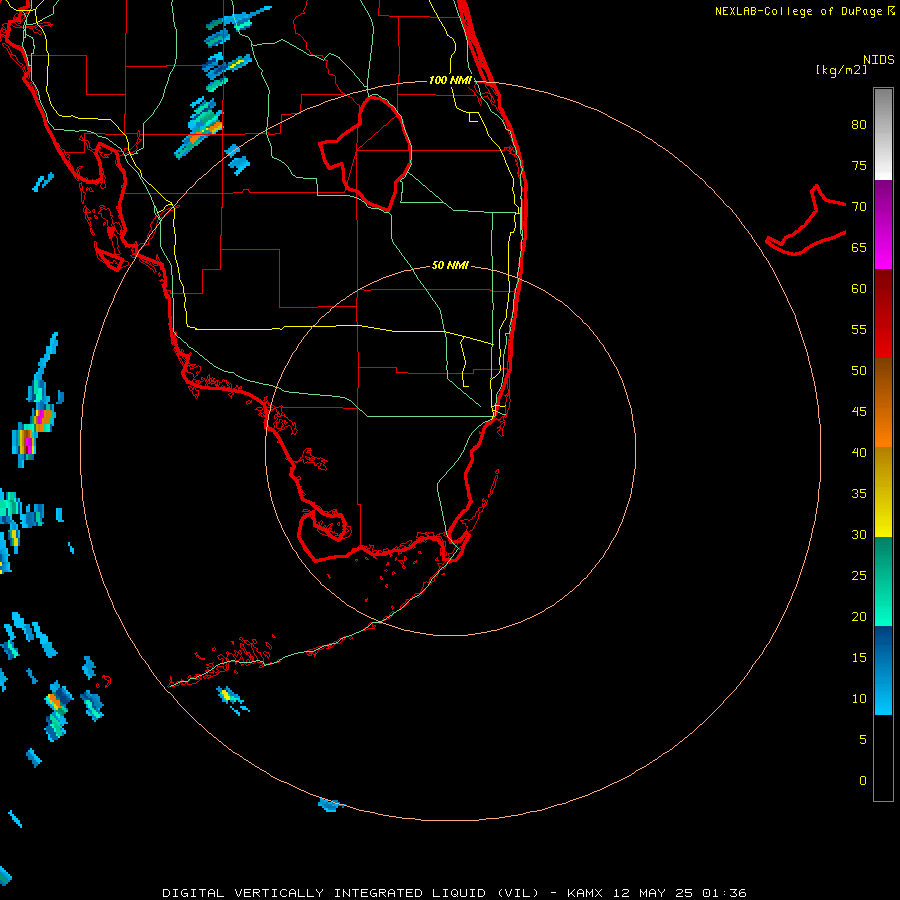The height and width of the screenshot is (900, 900).
Task: Click the magenta band of the color bar
Action: click(883, 225)
